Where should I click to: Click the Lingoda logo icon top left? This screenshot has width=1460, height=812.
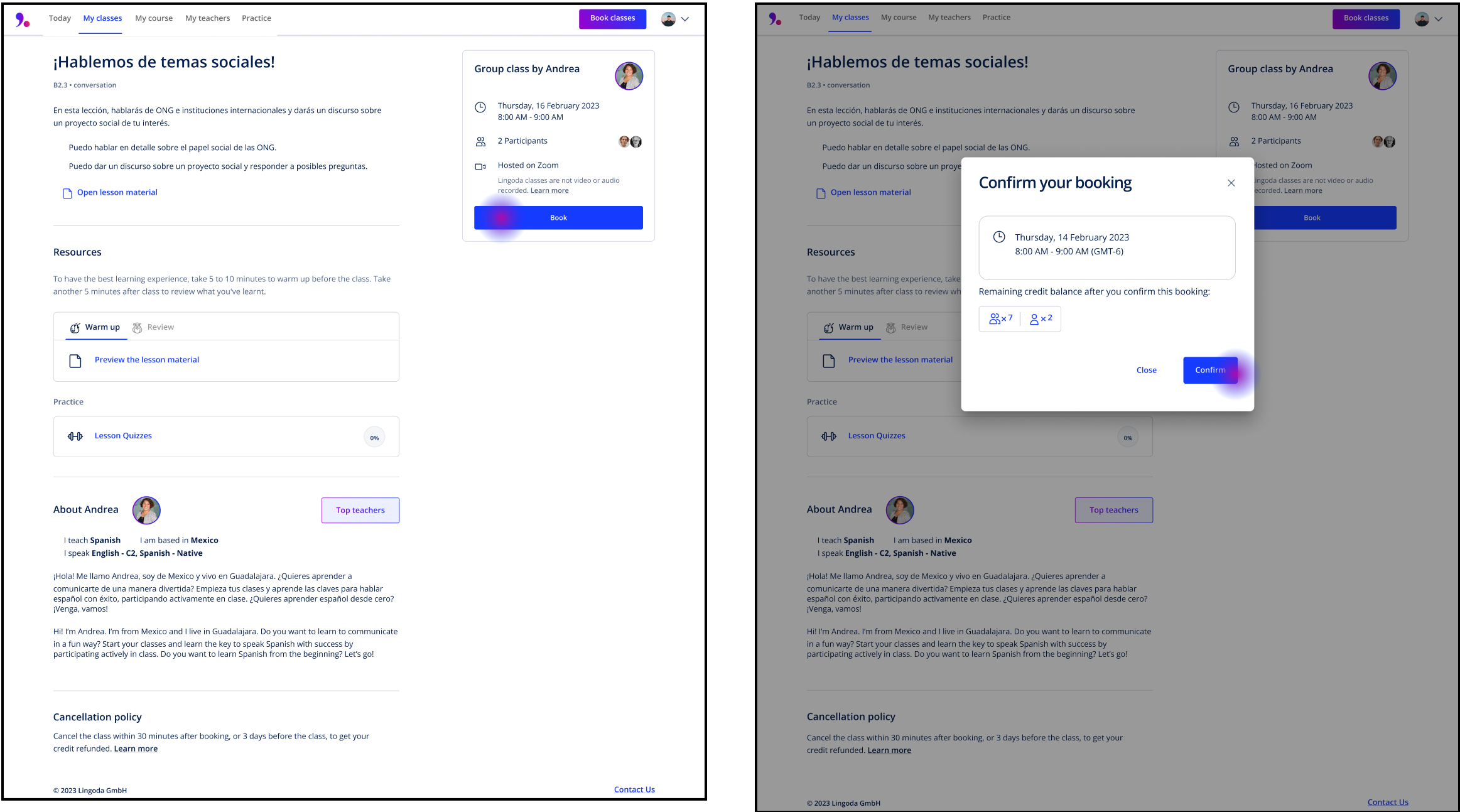tap(23, 18)
